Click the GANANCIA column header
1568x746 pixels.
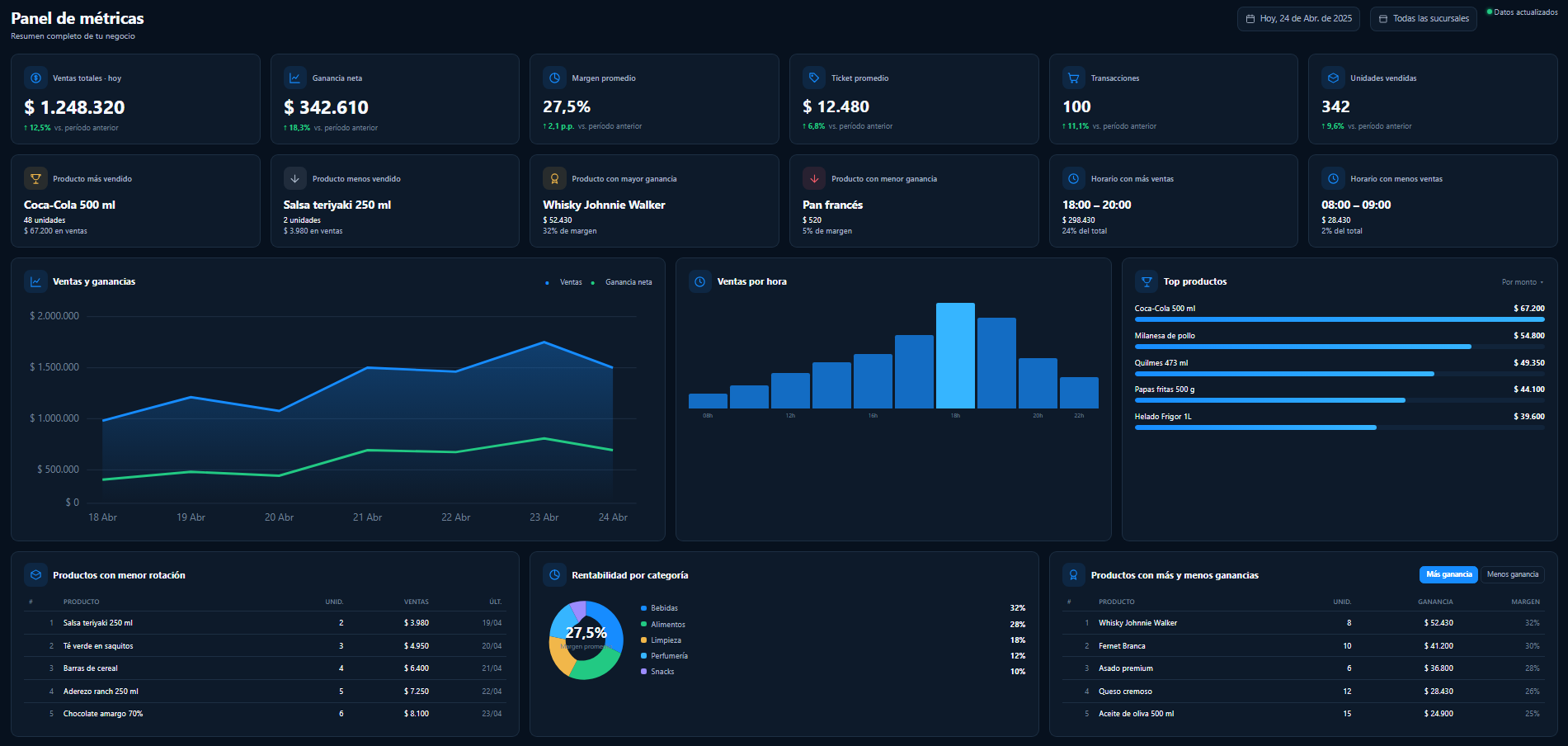pos(1435,602)
